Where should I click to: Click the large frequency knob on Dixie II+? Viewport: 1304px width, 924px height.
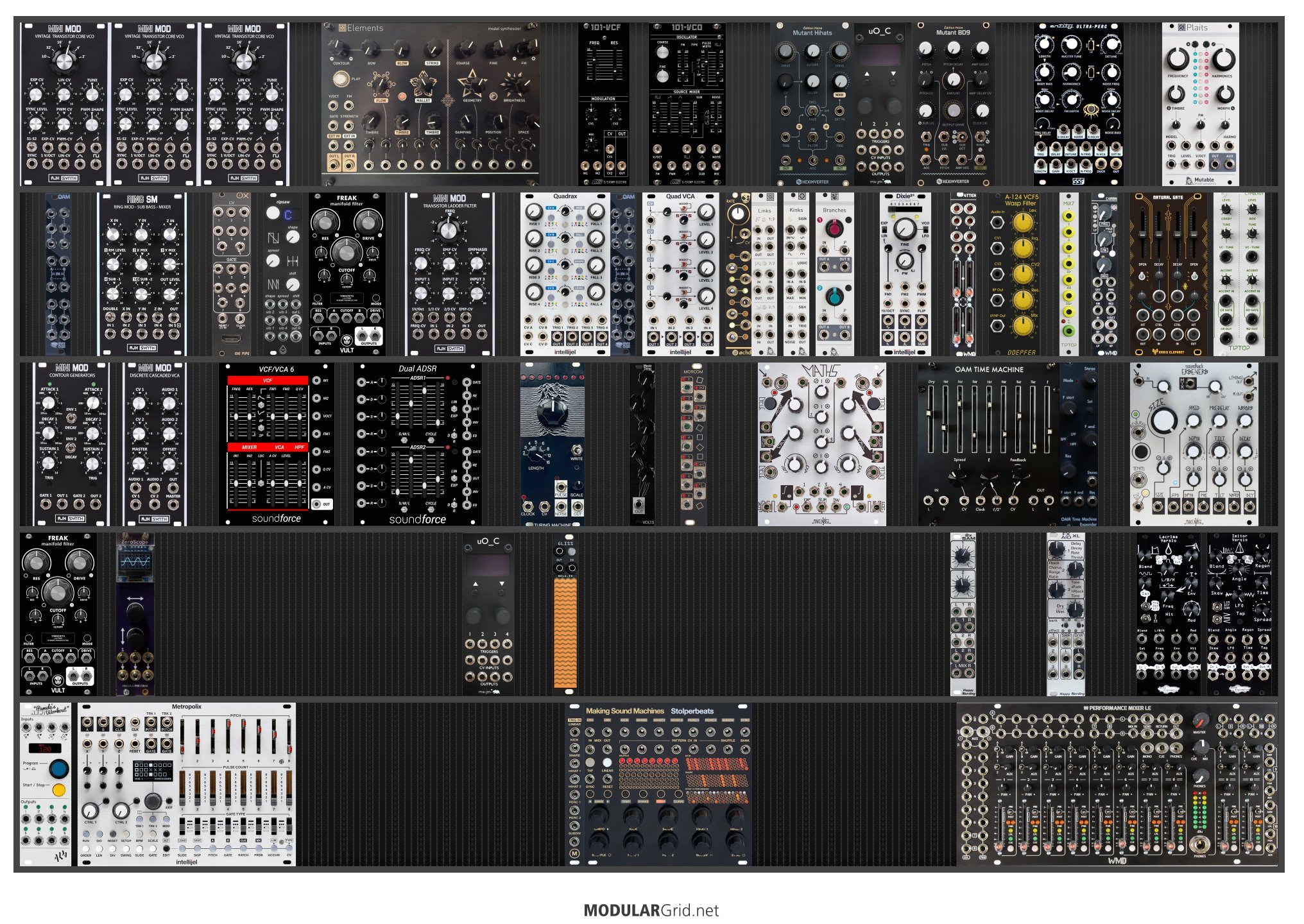904,228
